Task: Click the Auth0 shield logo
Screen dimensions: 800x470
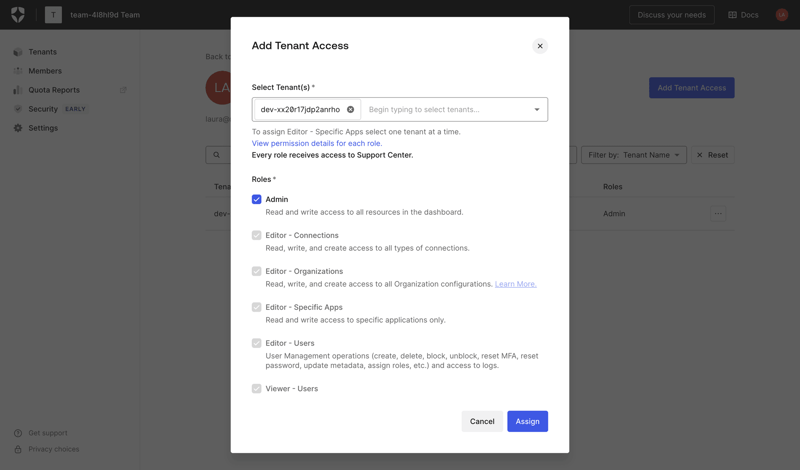Action: [18, 15]
